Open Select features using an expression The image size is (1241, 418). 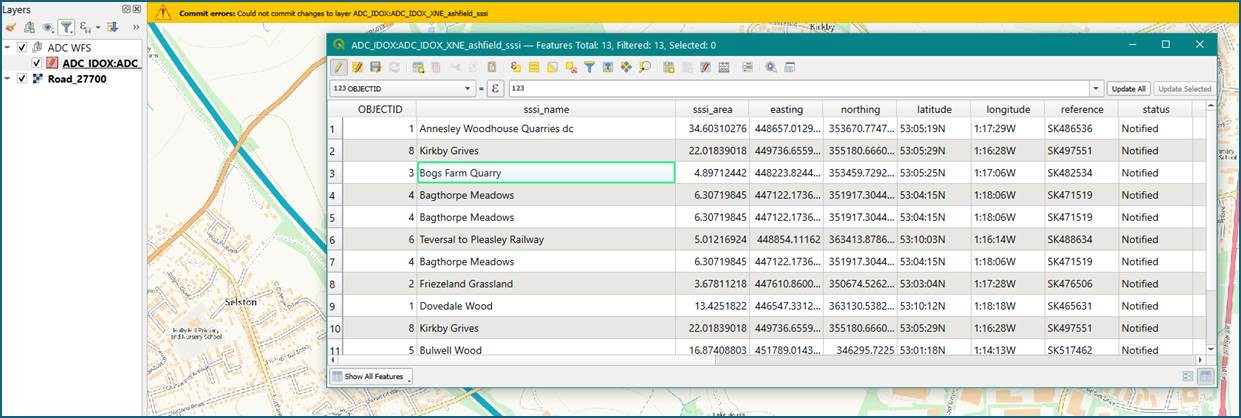516,67
